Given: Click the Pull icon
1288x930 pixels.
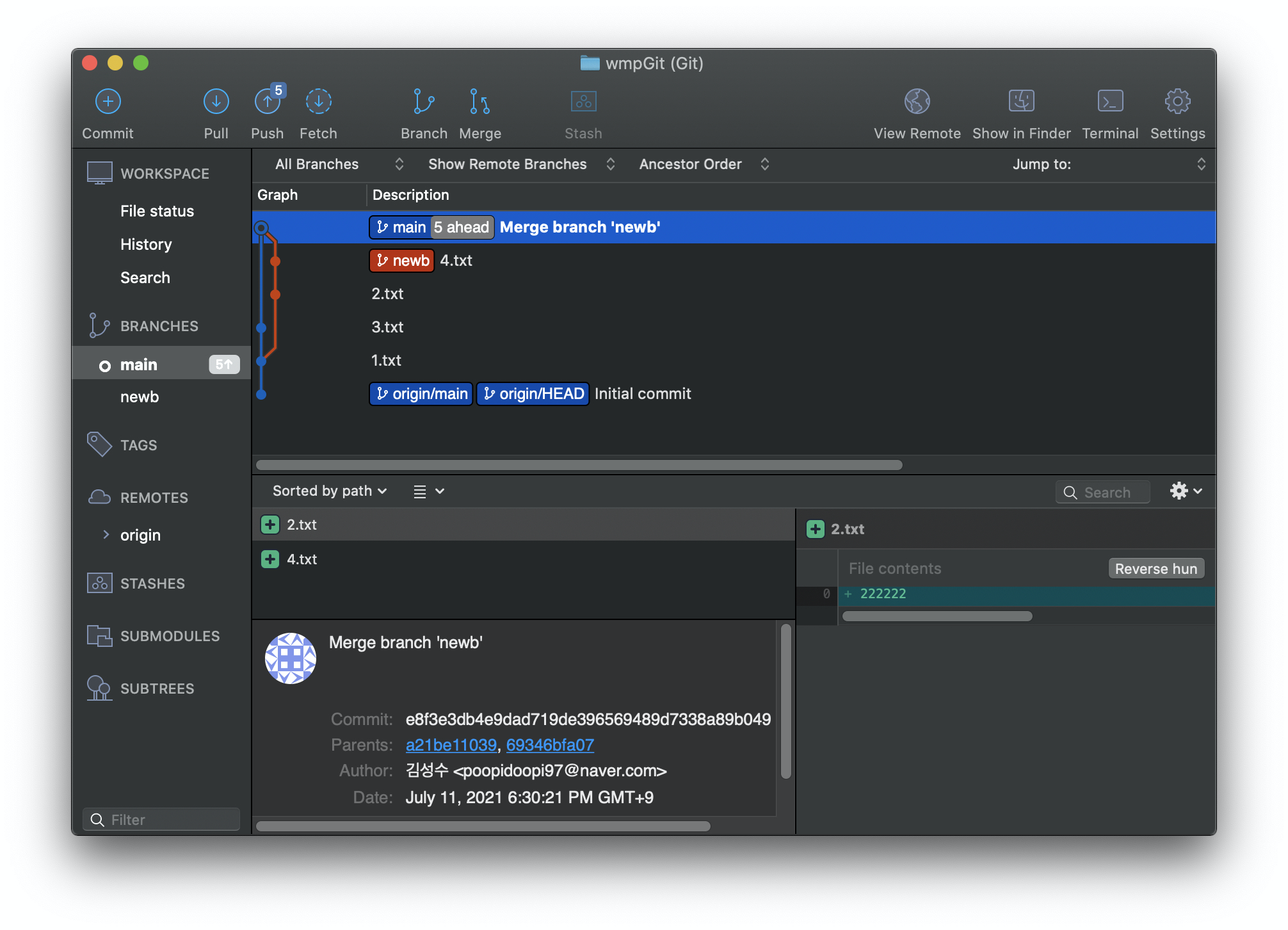Looking at the screenshot, I should tap(216, 102).
